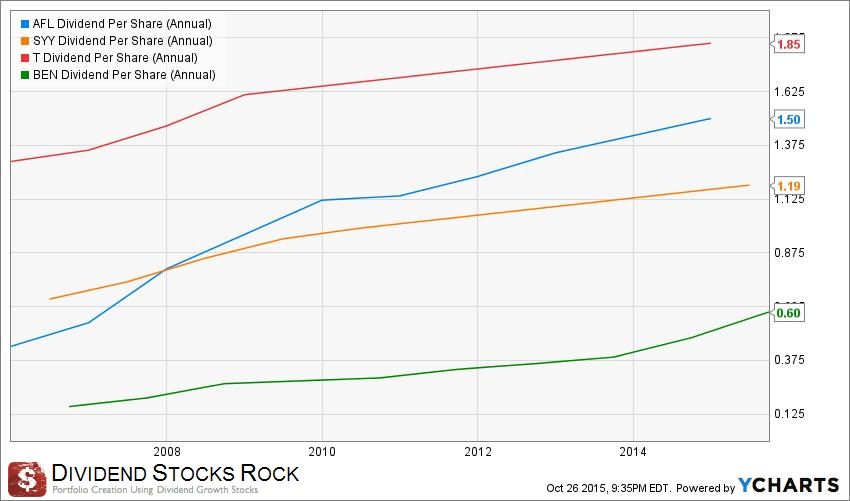Click the 'Oct 26 2015, 9:35PM EDT' timestamp

[609, 488]
